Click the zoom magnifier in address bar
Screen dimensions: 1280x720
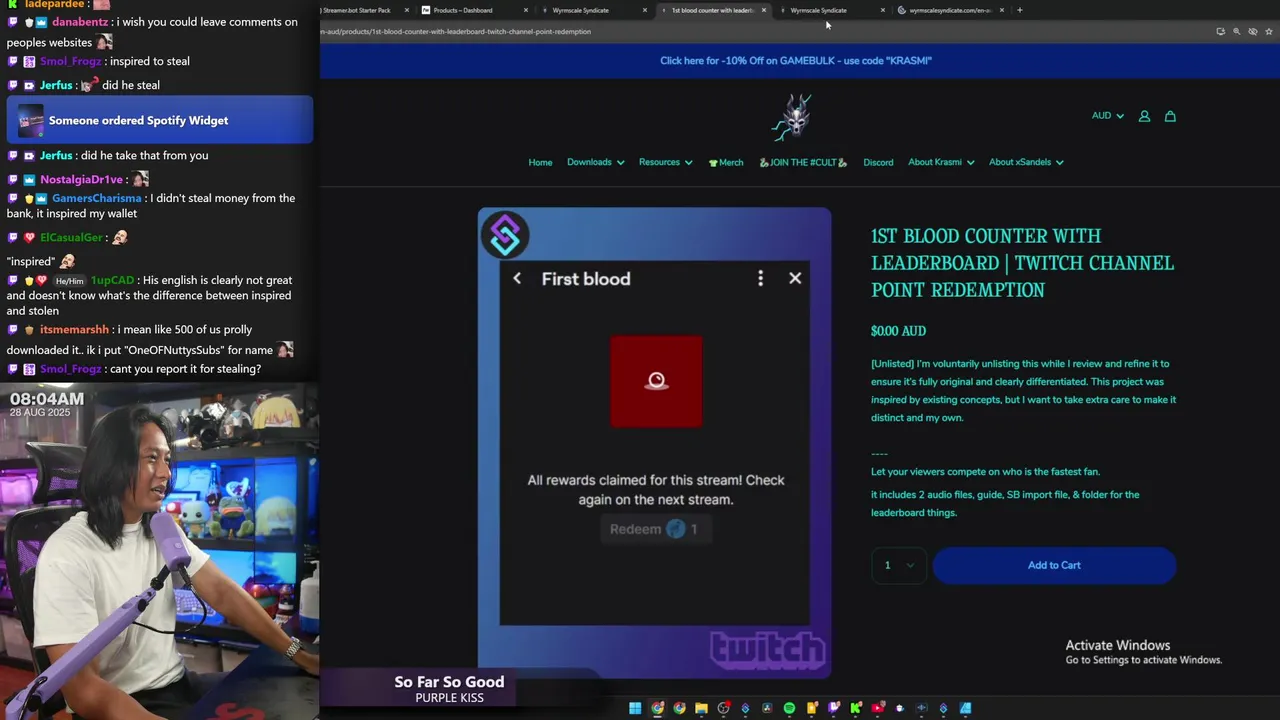[x=1236, y=31]
